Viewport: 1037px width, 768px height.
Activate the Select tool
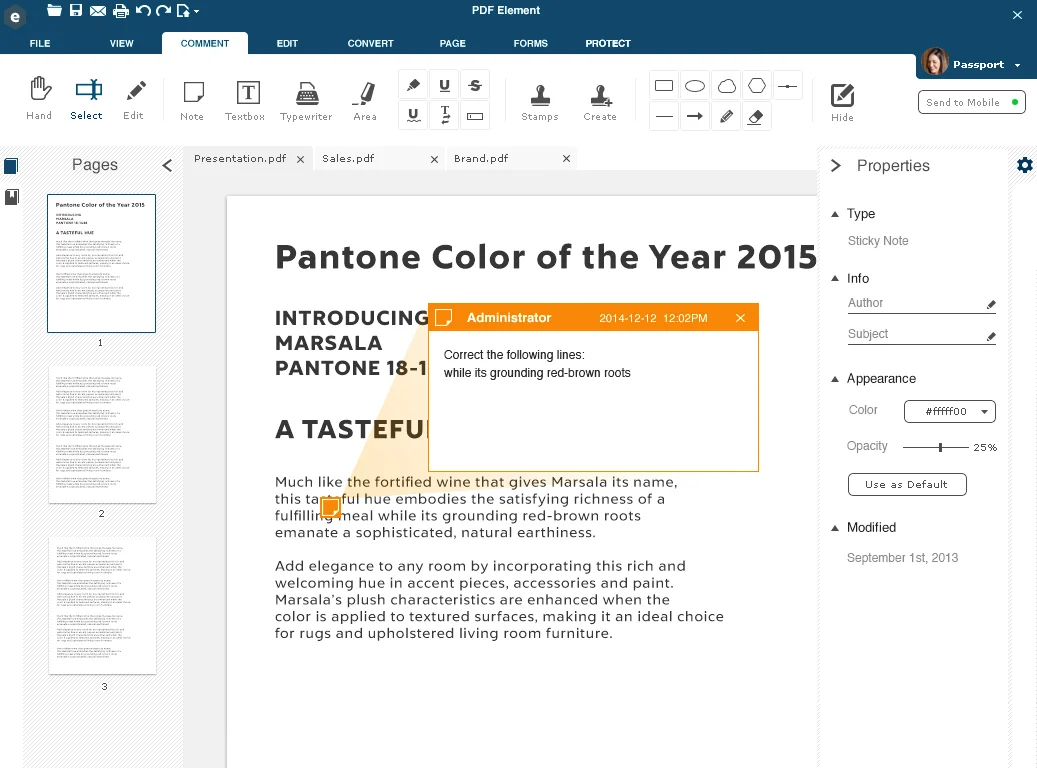[x=87, y=98]
